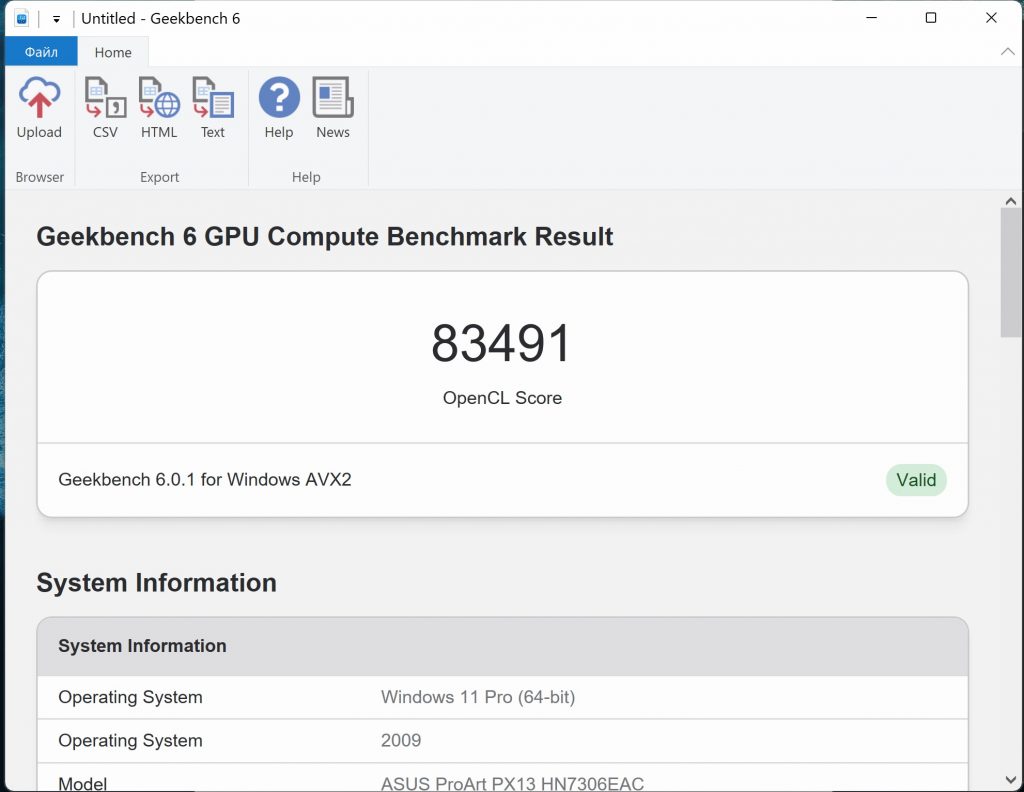Viewport: 1024px width, 792px height.
Task: Click the Geekbench app icon in title bar
Action: [x=22, y=18]
